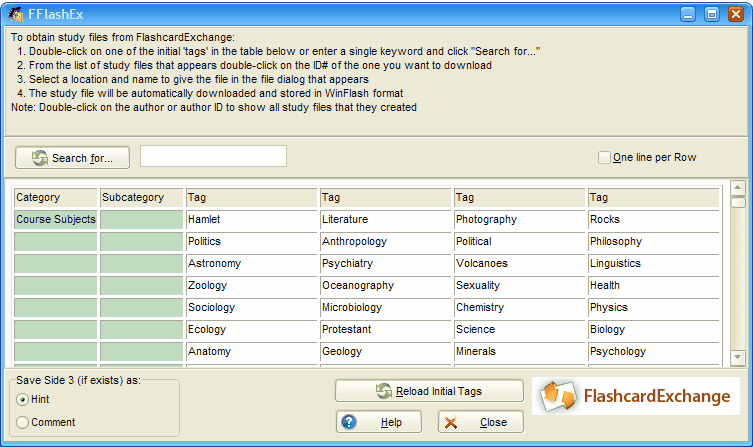Select the Photography tag
753x447 pixels.
point(520,219)
